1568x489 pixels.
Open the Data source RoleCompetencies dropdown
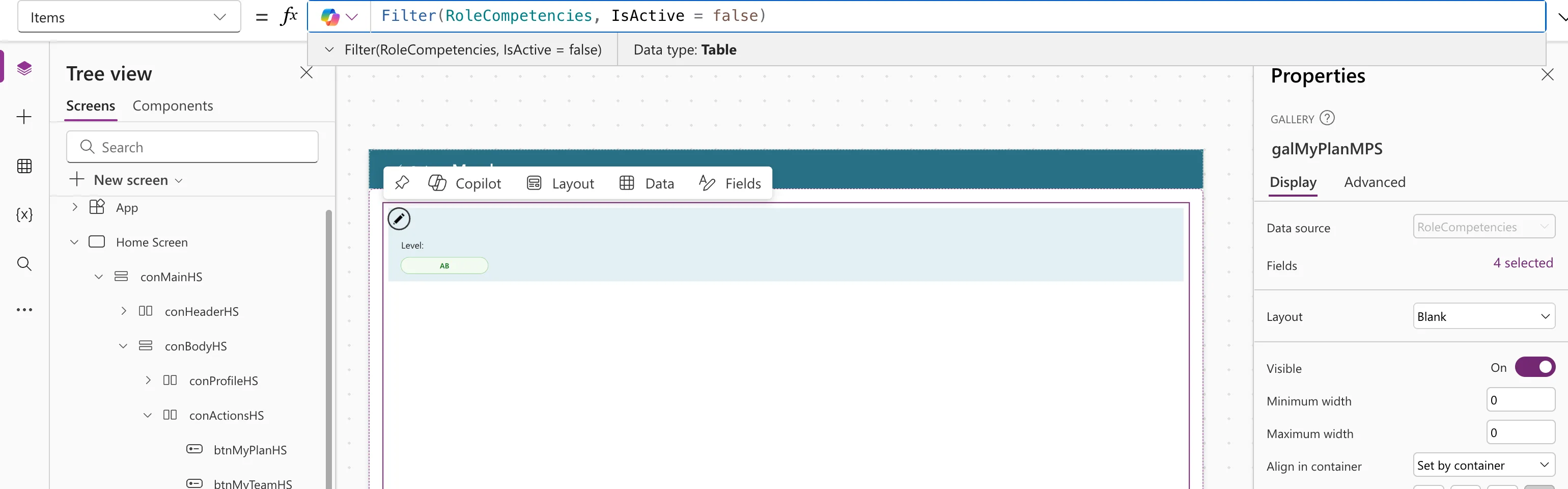[1483, 227]
